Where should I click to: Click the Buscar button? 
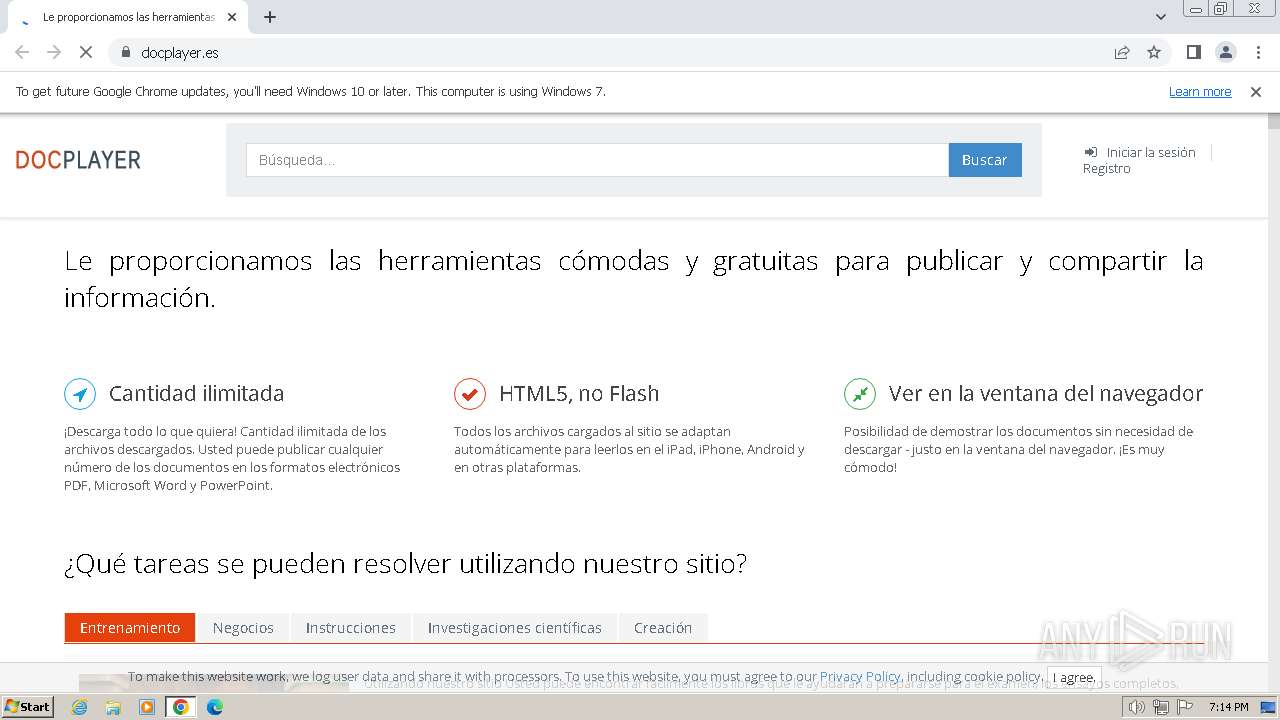pos(985,160)
